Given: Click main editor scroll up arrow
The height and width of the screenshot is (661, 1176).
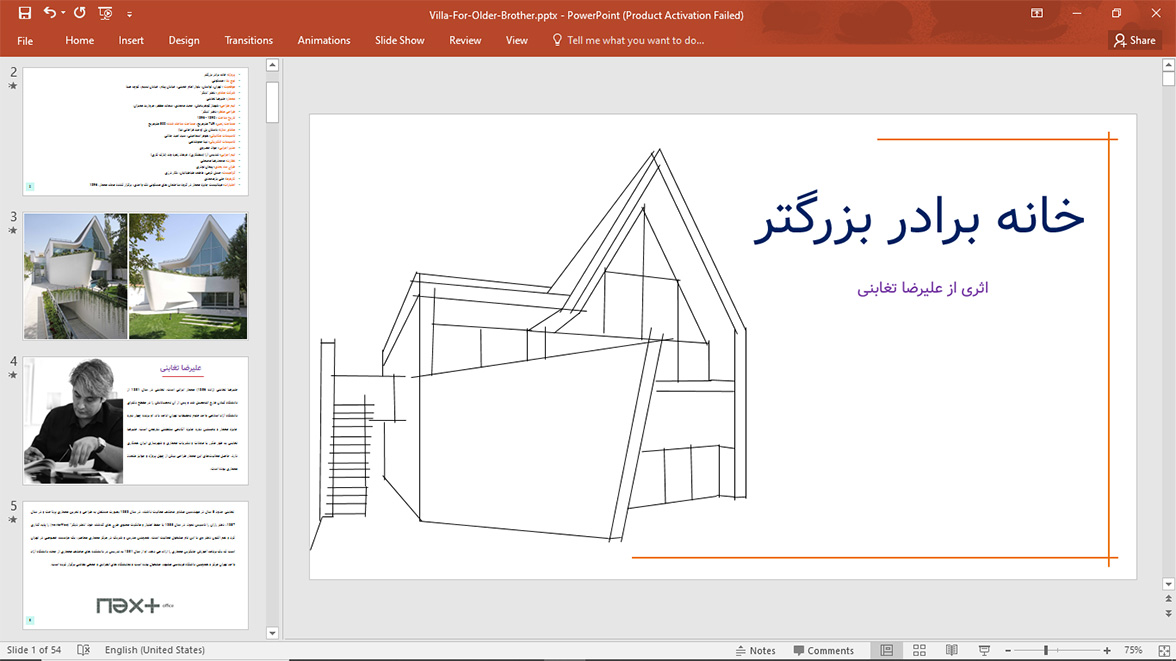Looking at the screenshot, I should 1168,65.
